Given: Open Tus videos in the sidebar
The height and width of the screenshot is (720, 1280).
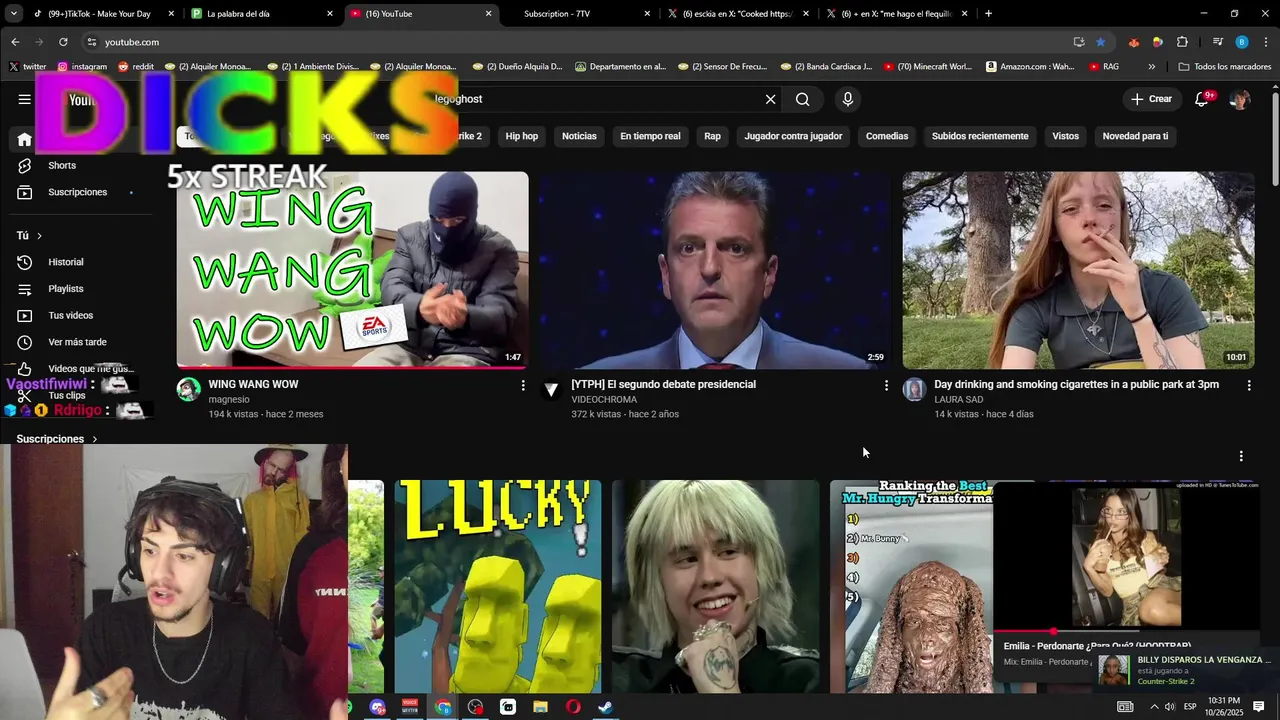Looking at the screenshot, I should [x=70, y=315].
